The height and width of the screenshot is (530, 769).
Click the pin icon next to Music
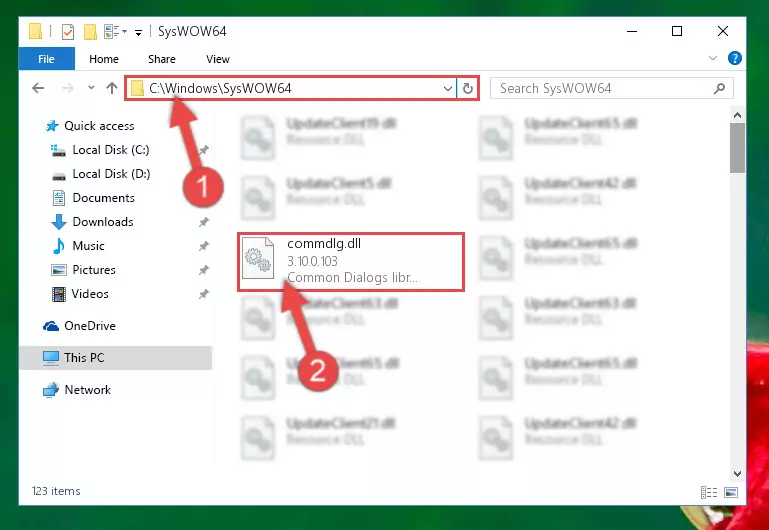click(x=204, y=246)
